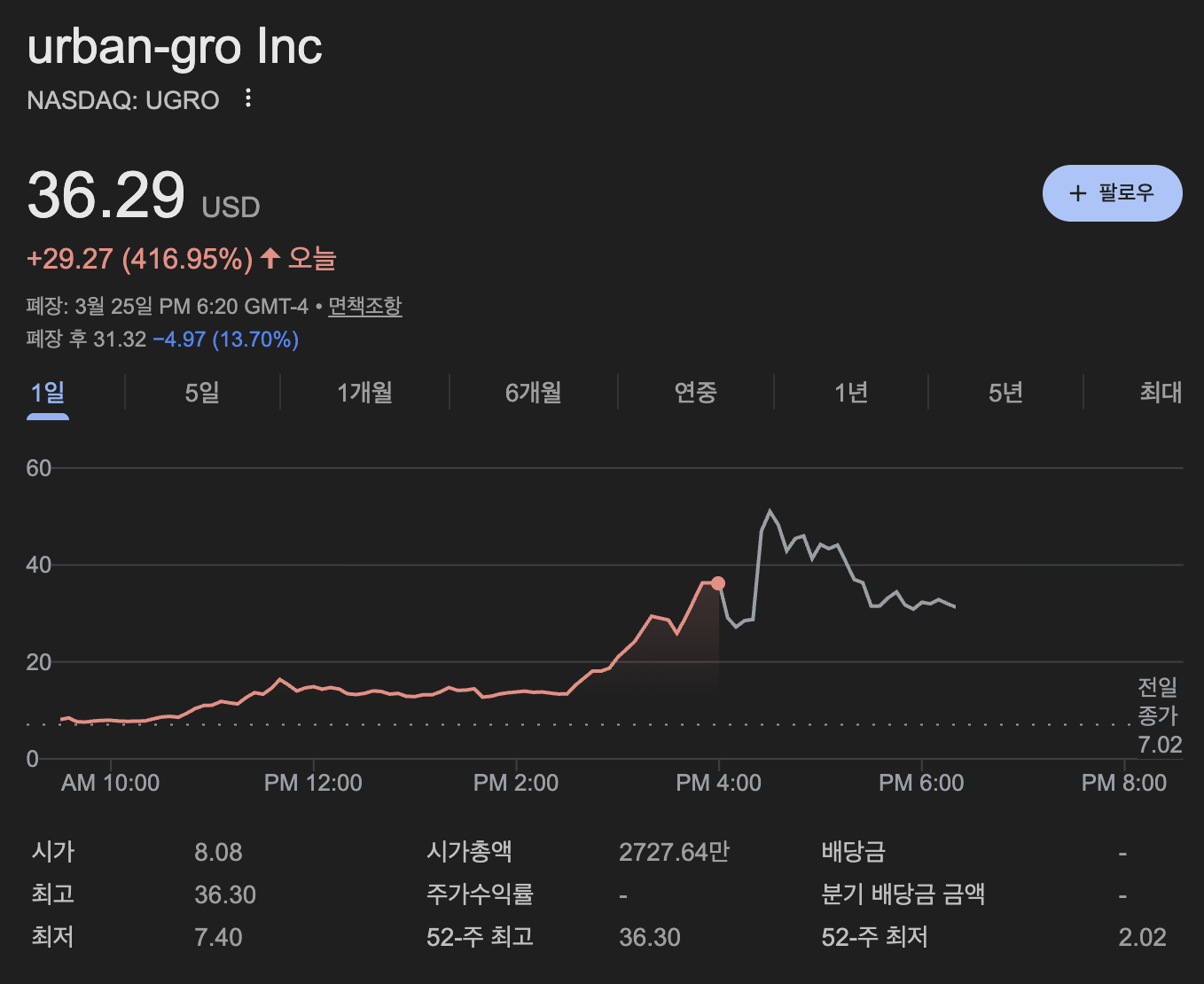
Task: Click the 52-주 최고 label
Action: pos(480,937)
